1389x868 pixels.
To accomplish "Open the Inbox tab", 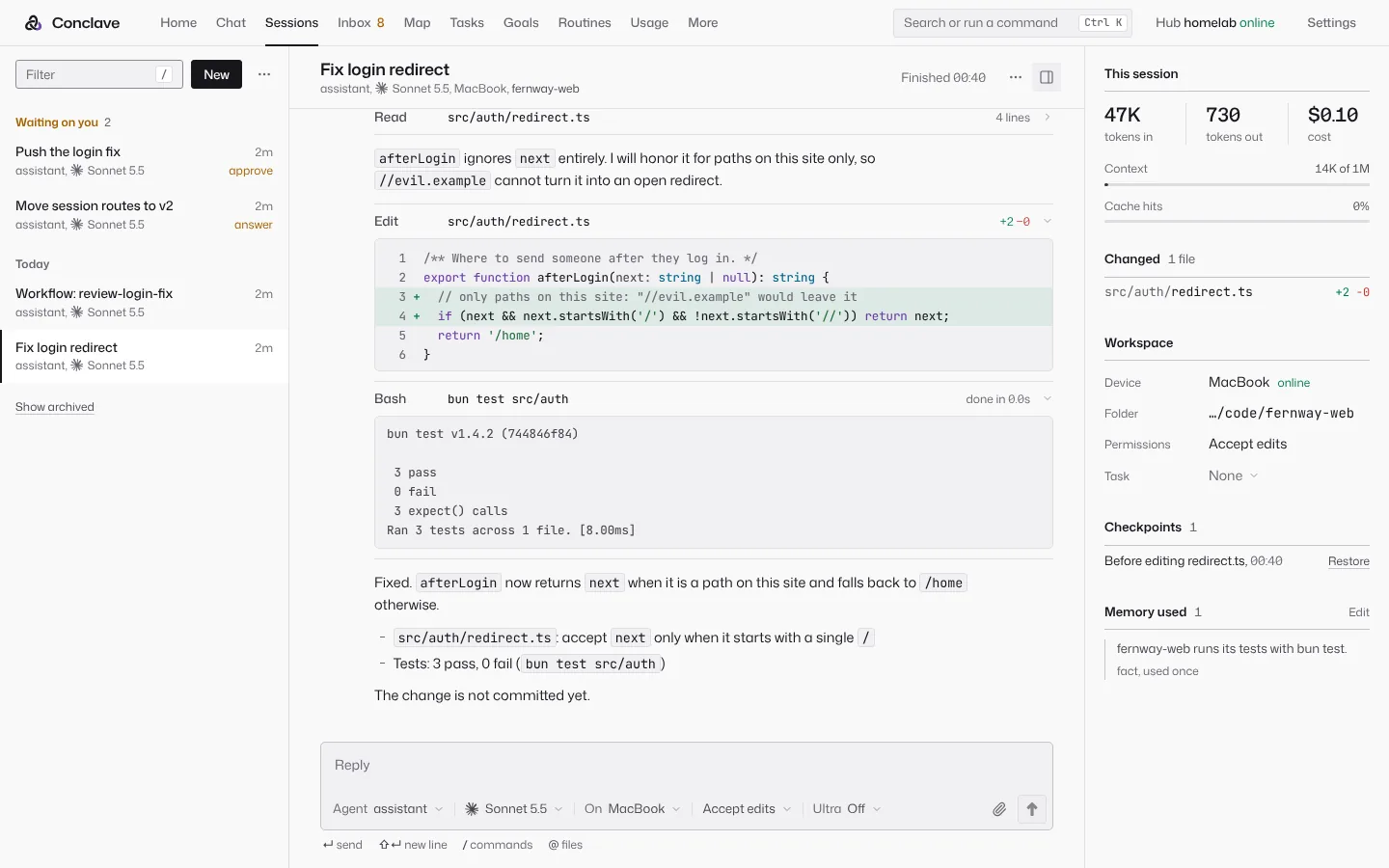I will click(x=361, y=23).
